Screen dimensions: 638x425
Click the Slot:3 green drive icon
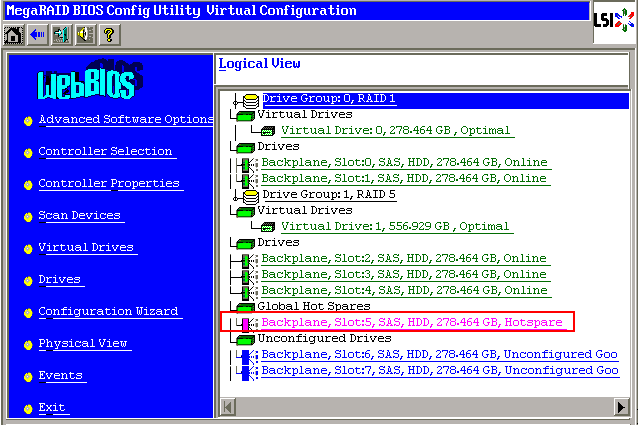point(248,277)
